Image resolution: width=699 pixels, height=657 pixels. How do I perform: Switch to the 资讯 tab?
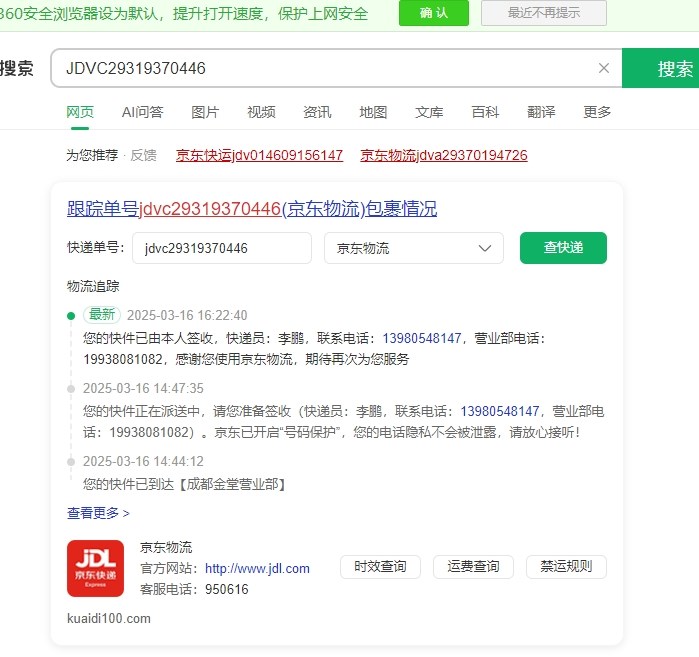(317, 112)
